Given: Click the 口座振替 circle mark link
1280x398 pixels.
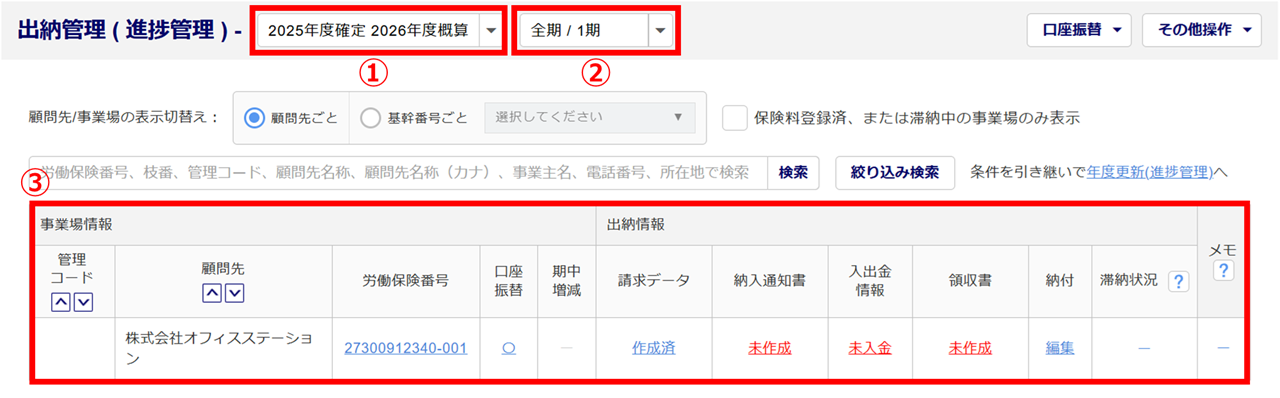Looking at the screenshot, I should click(x=508, y=348).
